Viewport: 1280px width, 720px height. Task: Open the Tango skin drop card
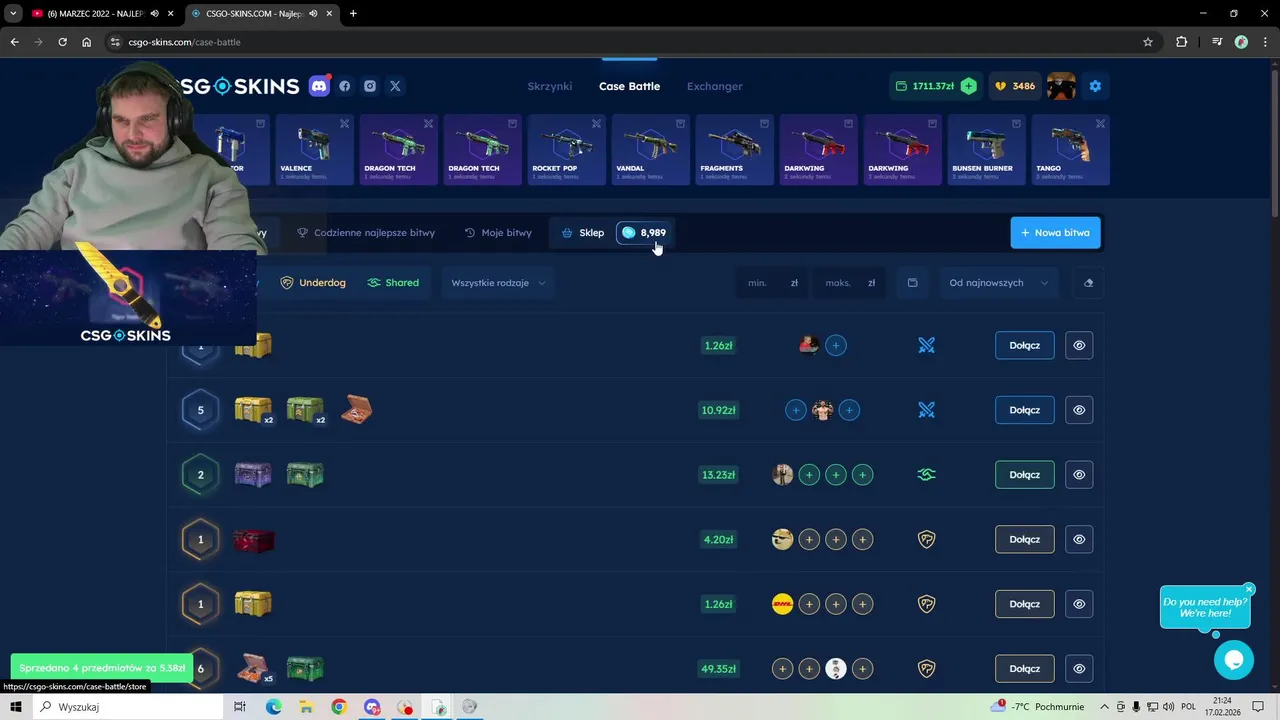(1069, 150)
